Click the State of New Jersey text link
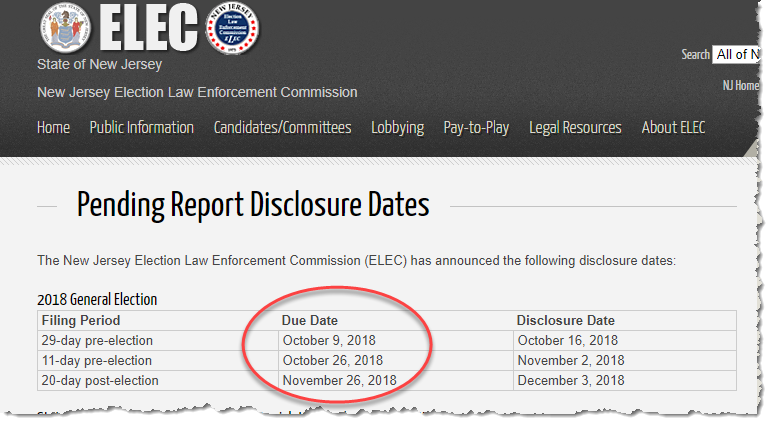The image size is (770, 422). pos(99,64)
